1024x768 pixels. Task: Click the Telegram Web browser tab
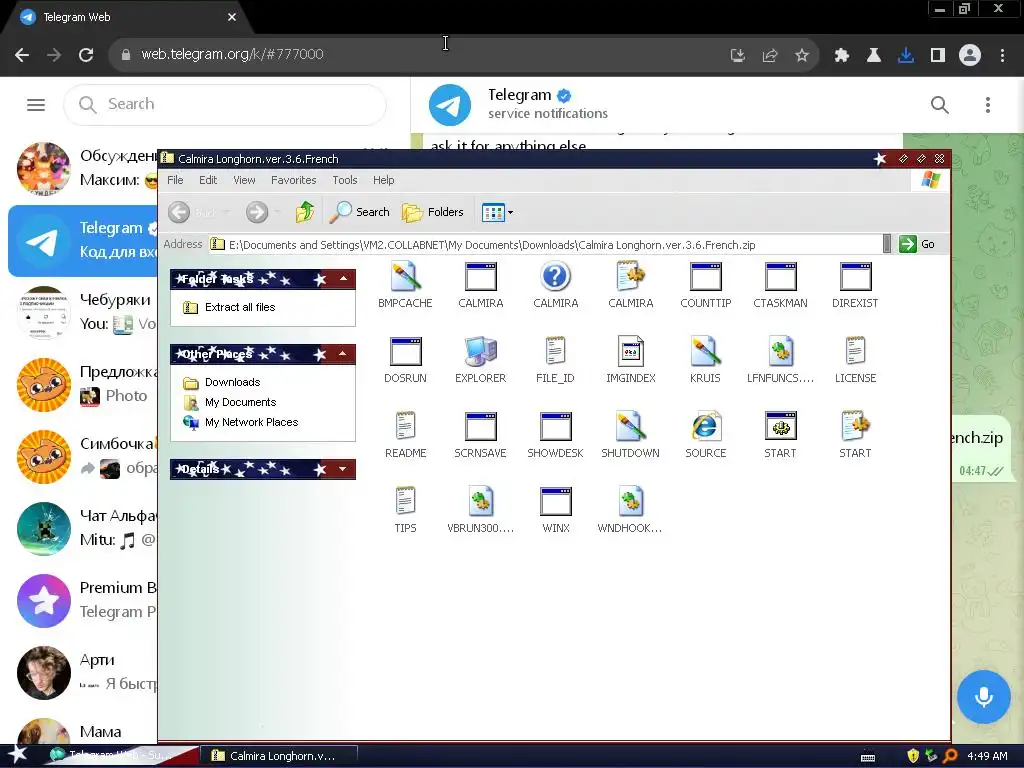127,17
